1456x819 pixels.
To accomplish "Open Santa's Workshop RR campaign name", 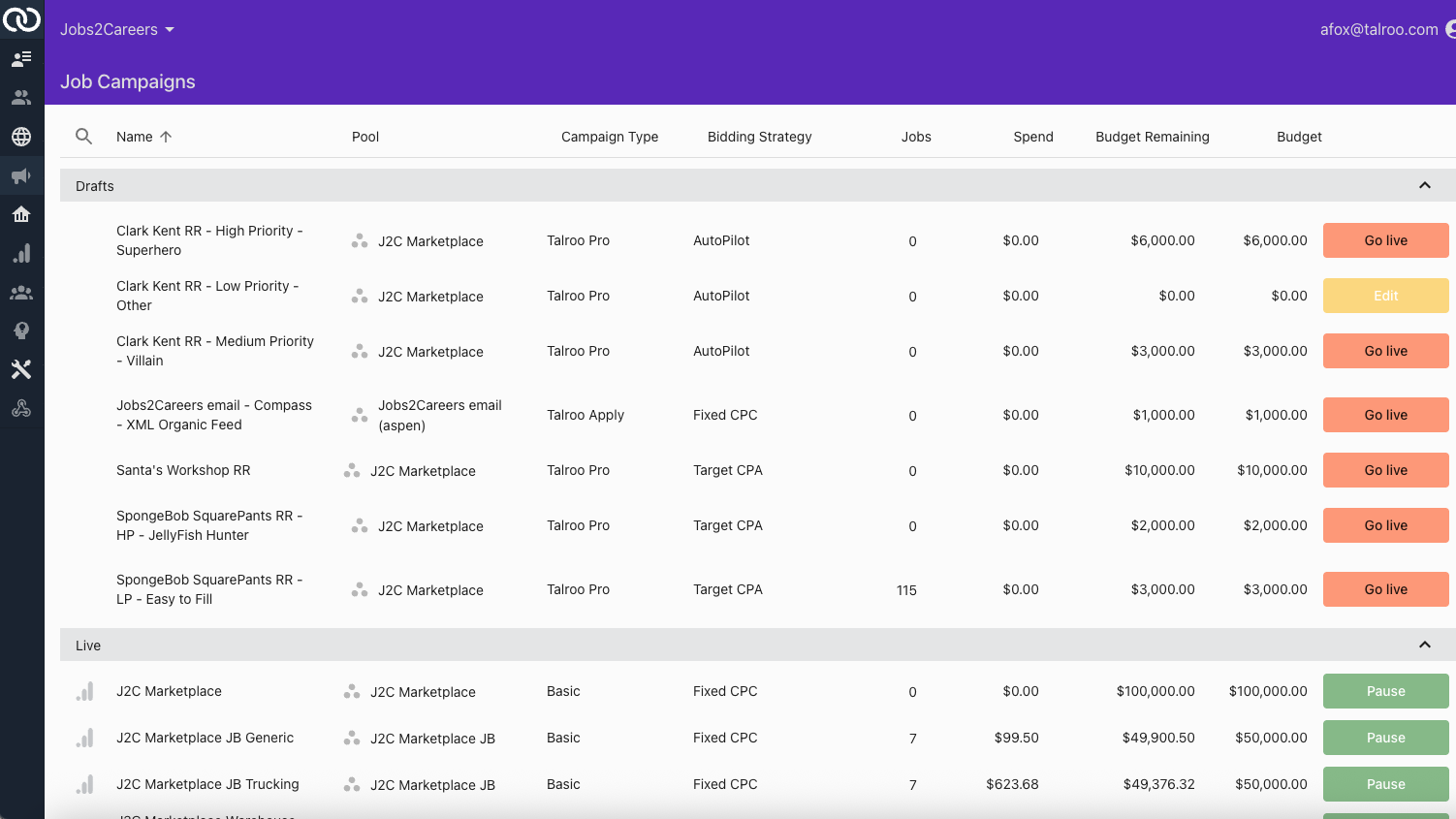I will pyautogui.click(x=183, y=470).
